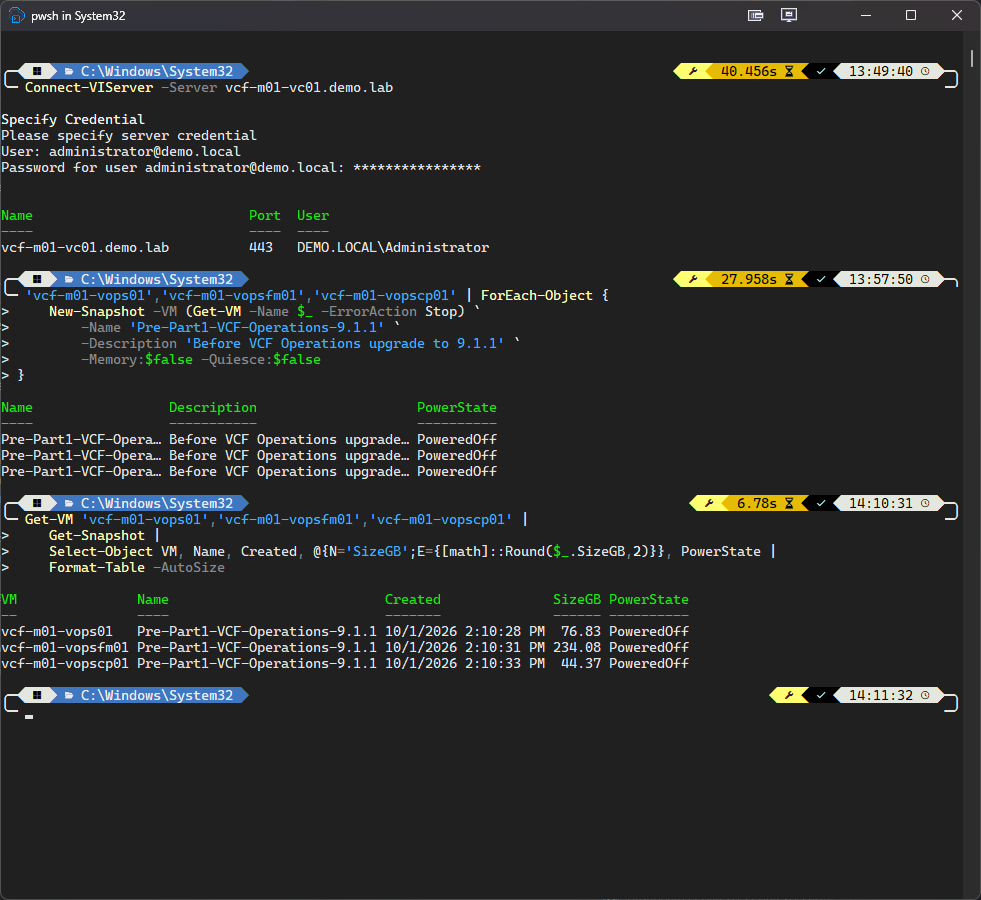Click the Windows logo in first prompt
The image size is (981, 900).
coord(38,71)
